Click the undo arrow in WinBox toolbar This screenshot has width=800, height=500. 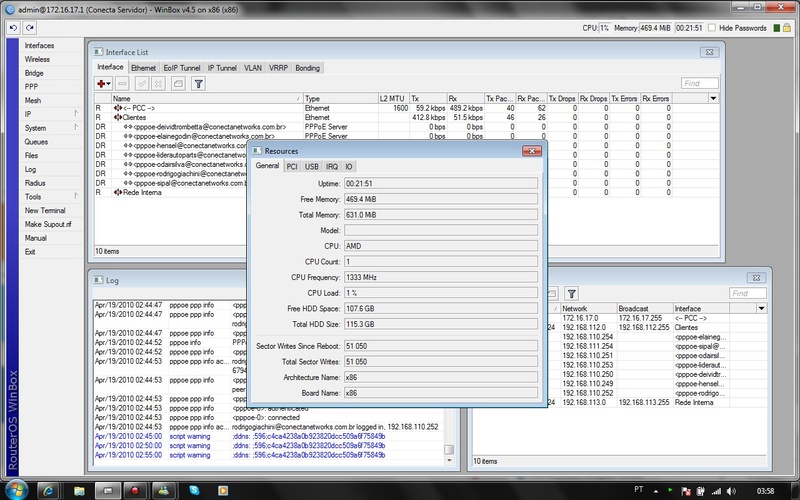click(13, 28)
